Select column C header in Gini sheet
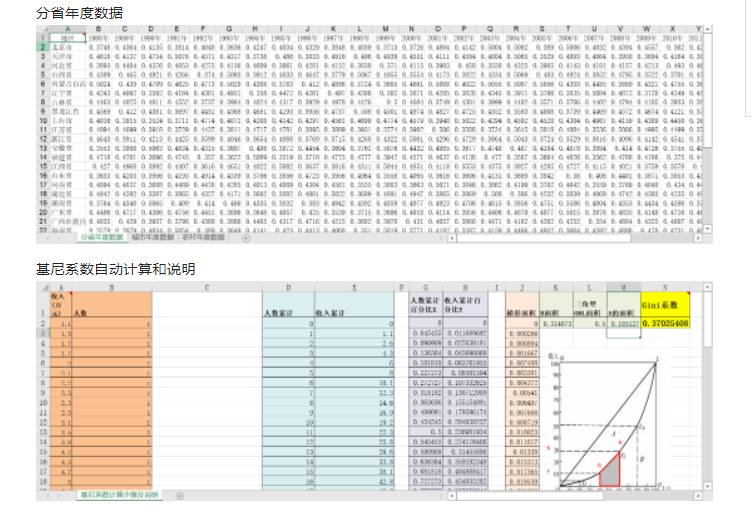Screen dimensions: 752x512 pyautogui.click(x=207, y=287)
